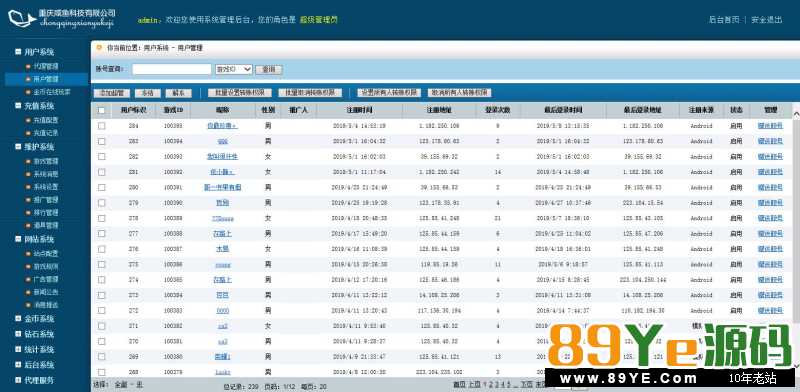The width and height of the screenshot is (800, 392).
Task: Open the 广告管理 sidebar item
Action: [x=45, y=279]
